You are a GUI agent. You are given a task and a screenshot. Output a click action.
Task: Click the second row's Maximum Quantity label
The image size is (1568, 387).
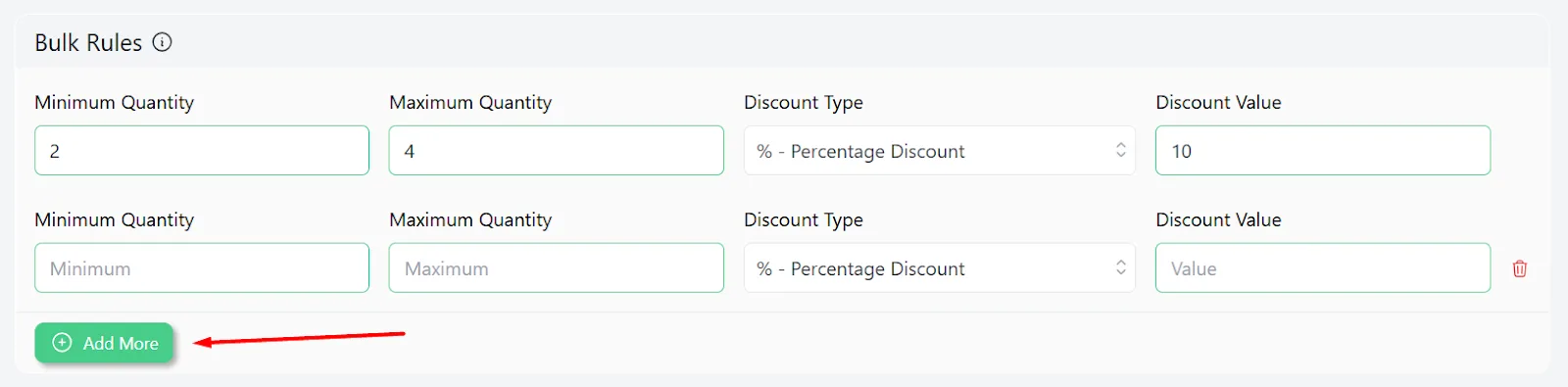470,220
